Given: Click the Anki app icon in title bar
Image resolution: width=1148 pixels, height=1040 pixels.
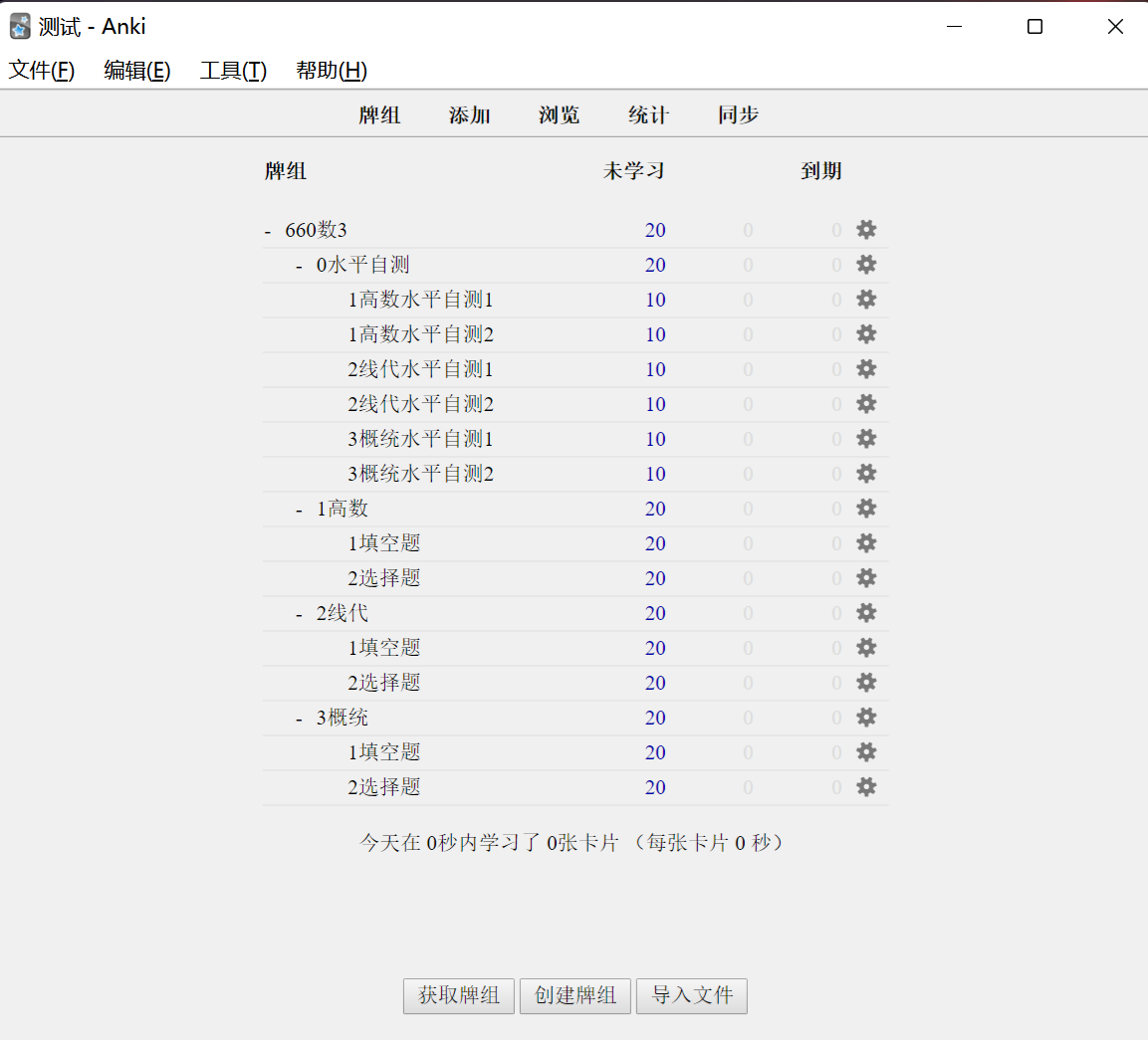Looking at the screenshot, I should (21, 26).
